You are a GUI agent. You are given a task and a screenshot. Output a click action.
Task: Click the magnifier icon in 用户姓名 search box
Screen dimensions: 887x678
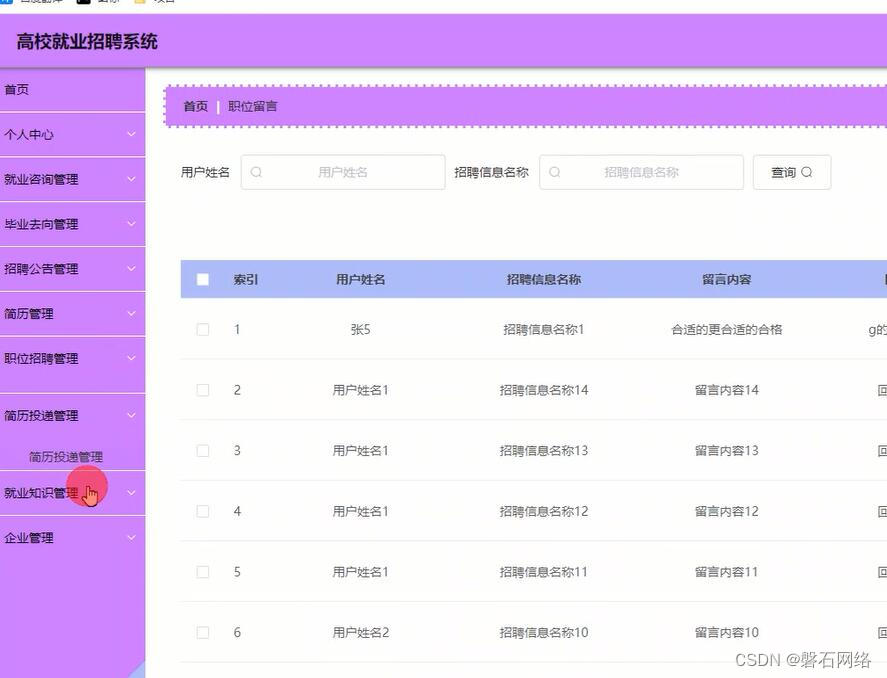(x=258, y=172)
